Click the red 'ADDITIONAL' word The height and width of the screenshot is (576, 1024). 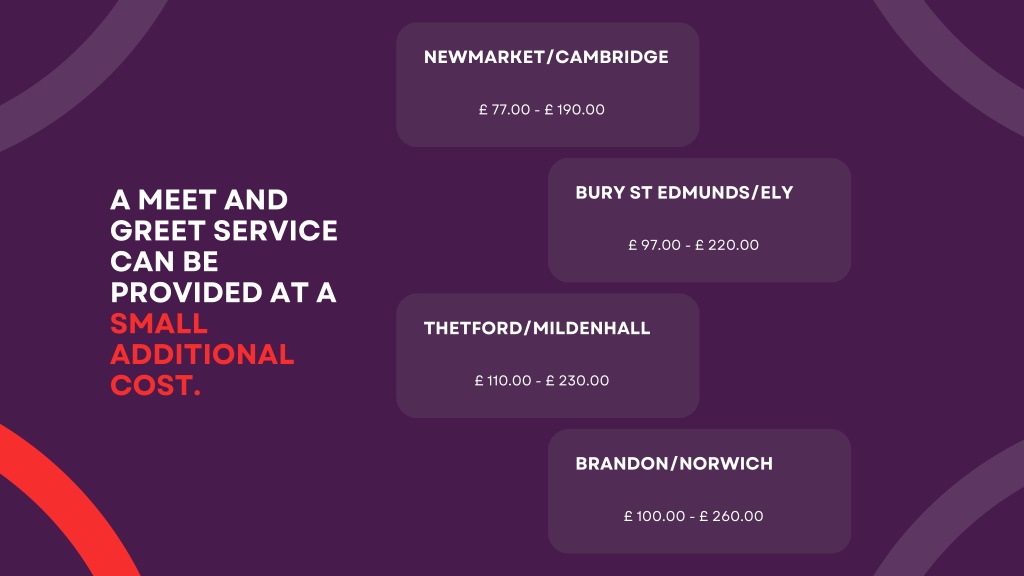202,354
